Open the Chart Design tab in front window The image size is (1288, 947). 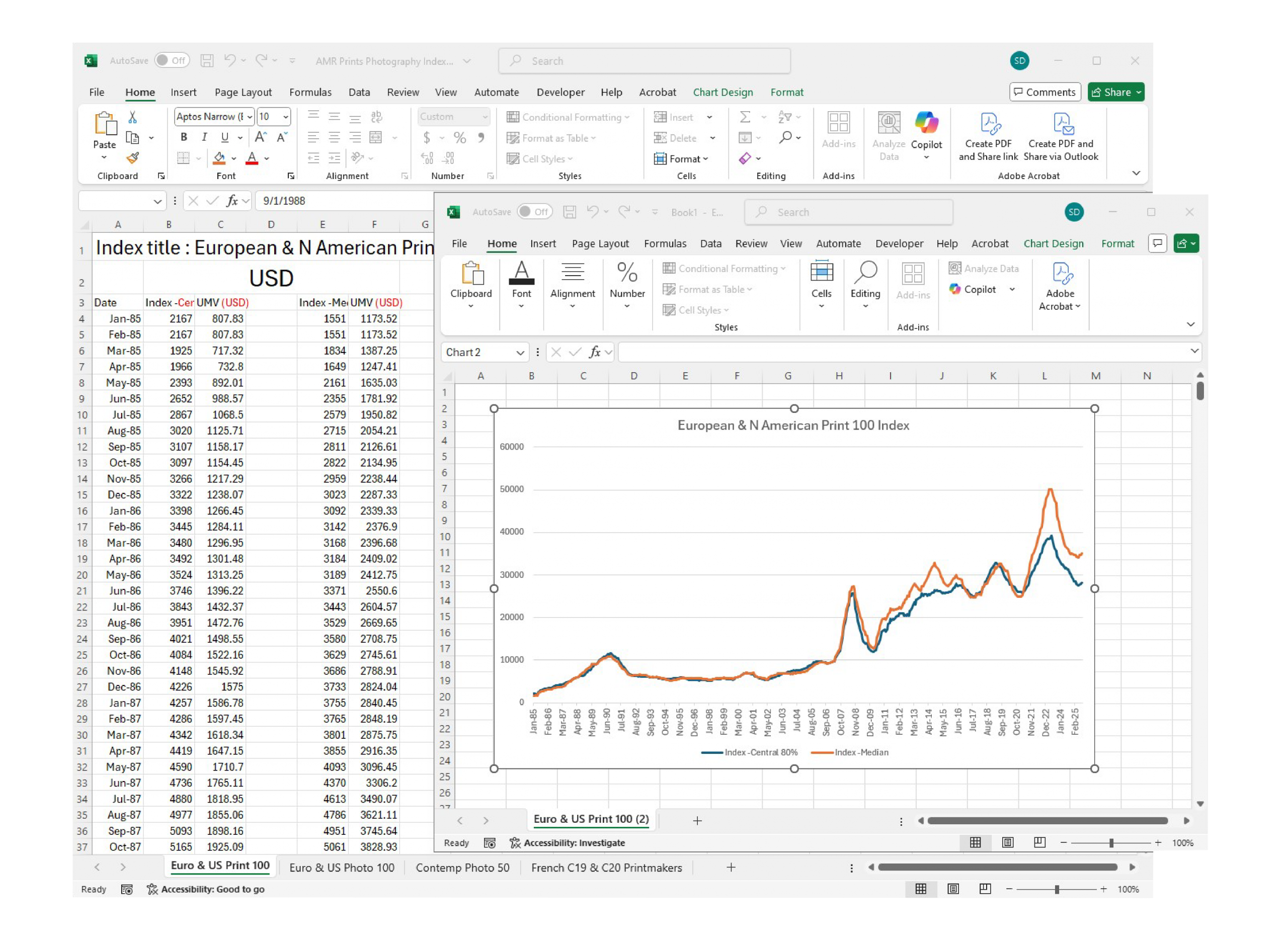click(1054, 243)
